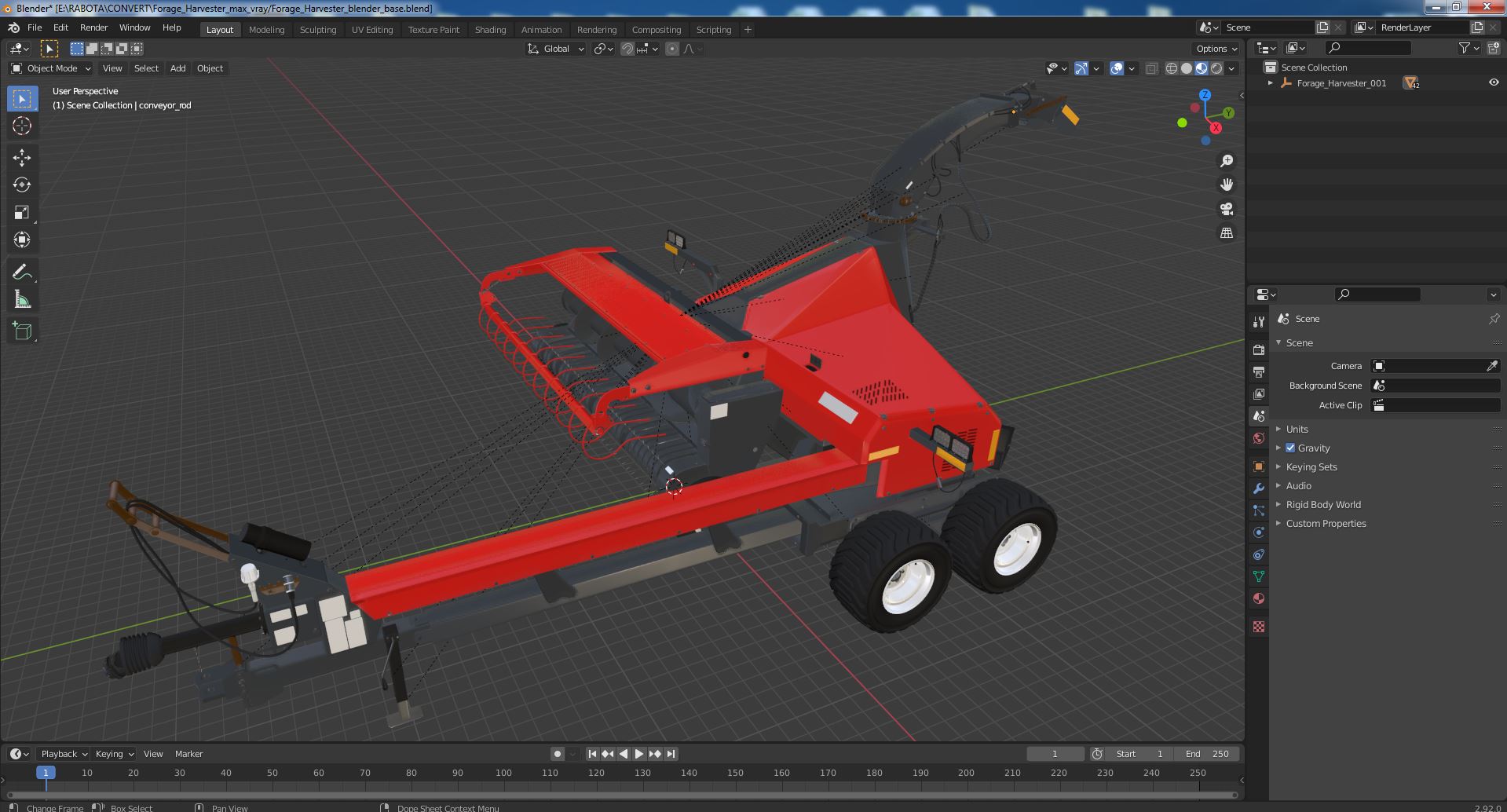Play the animation
The image size is (1507, 812).
click(x=639, y=754)
